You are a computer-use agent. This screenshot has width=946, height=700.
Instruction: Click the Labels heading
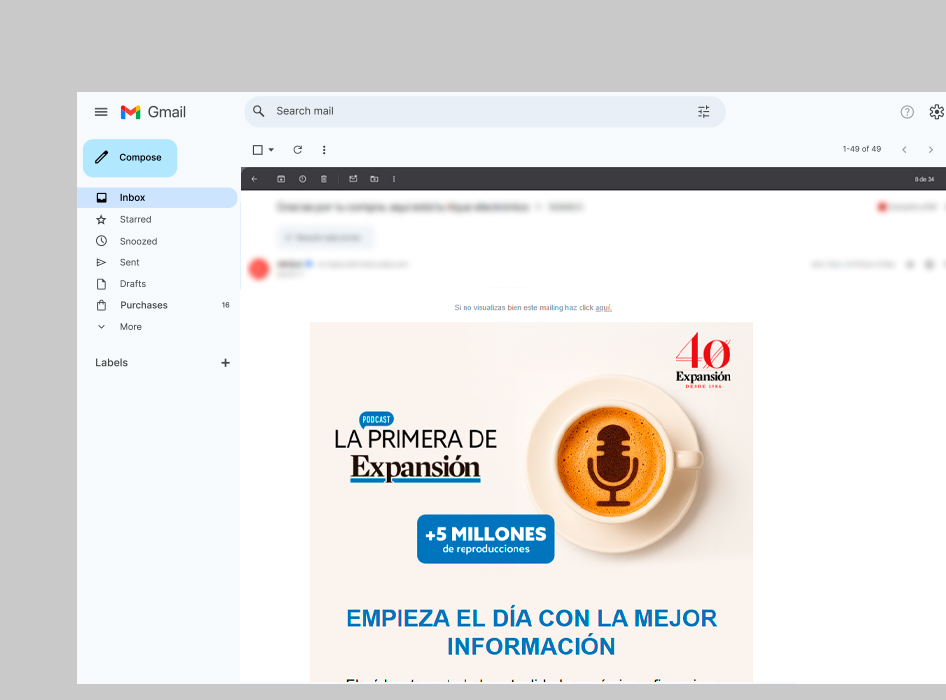(x=112, y=363)
